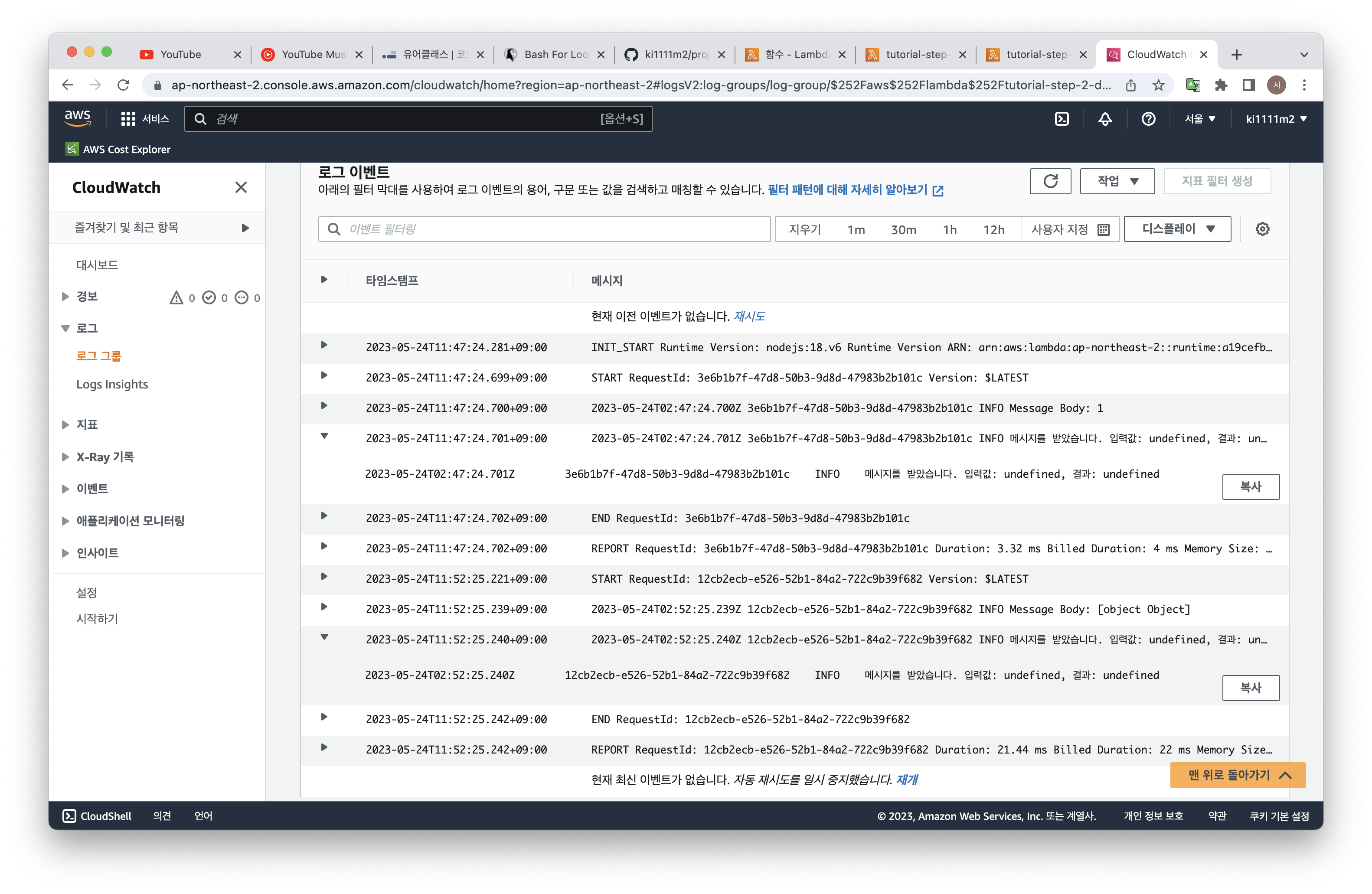Open Logs Insights in the sidebar
Viewport: 1372px width, 894px height.
[x=112, y=385]
